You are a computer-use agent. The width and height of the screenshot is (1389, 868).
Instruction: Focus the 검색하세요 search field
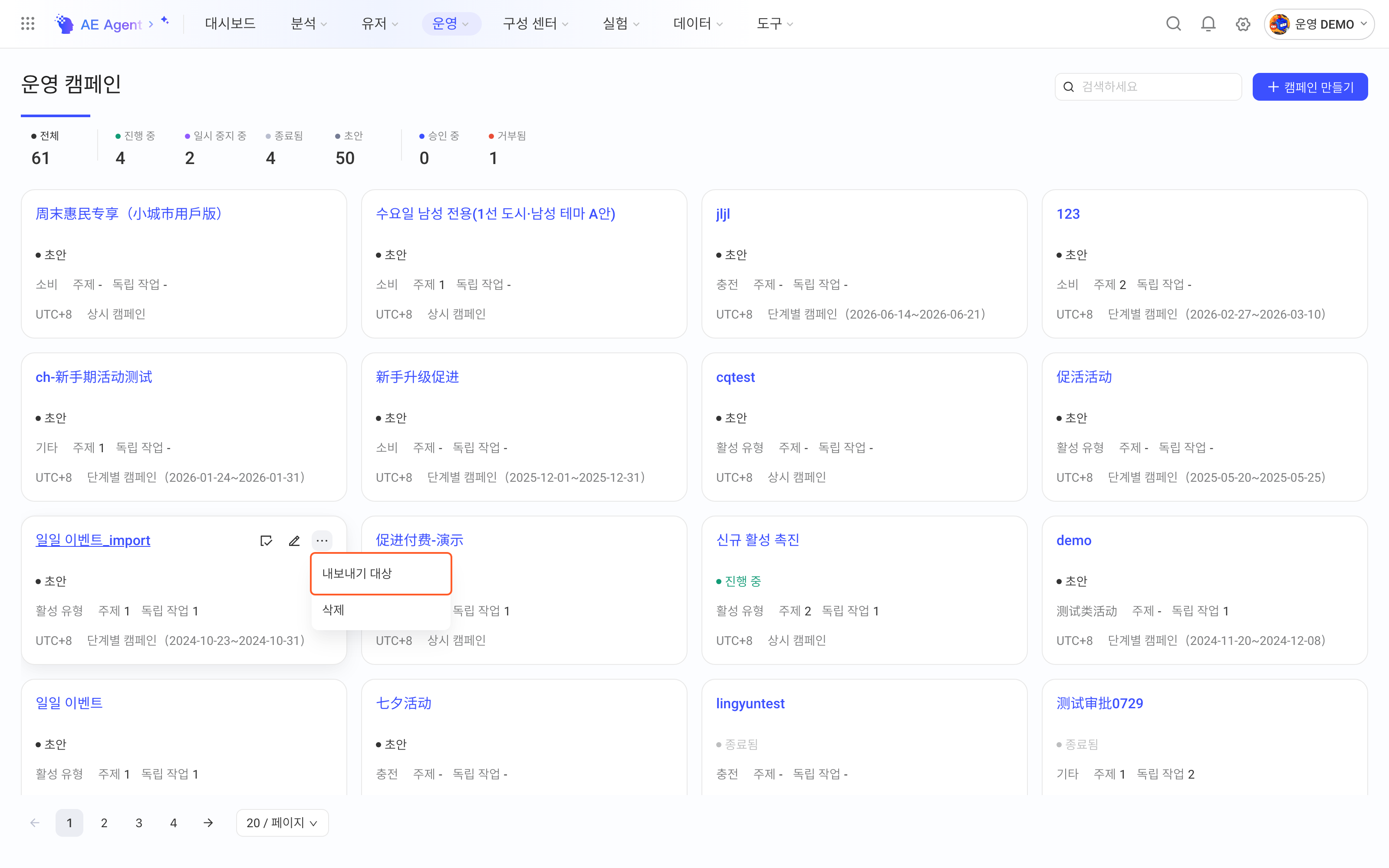[1149, 87]
